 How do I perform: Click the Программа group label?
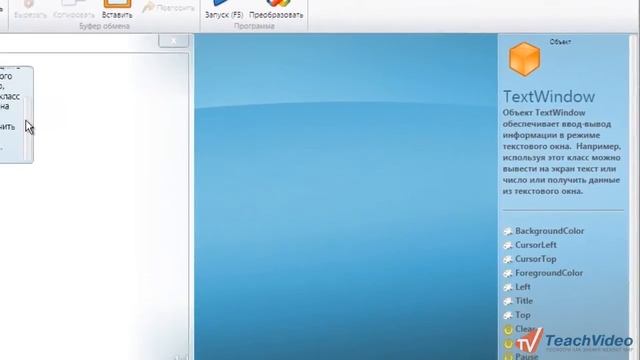pos(254,26)
